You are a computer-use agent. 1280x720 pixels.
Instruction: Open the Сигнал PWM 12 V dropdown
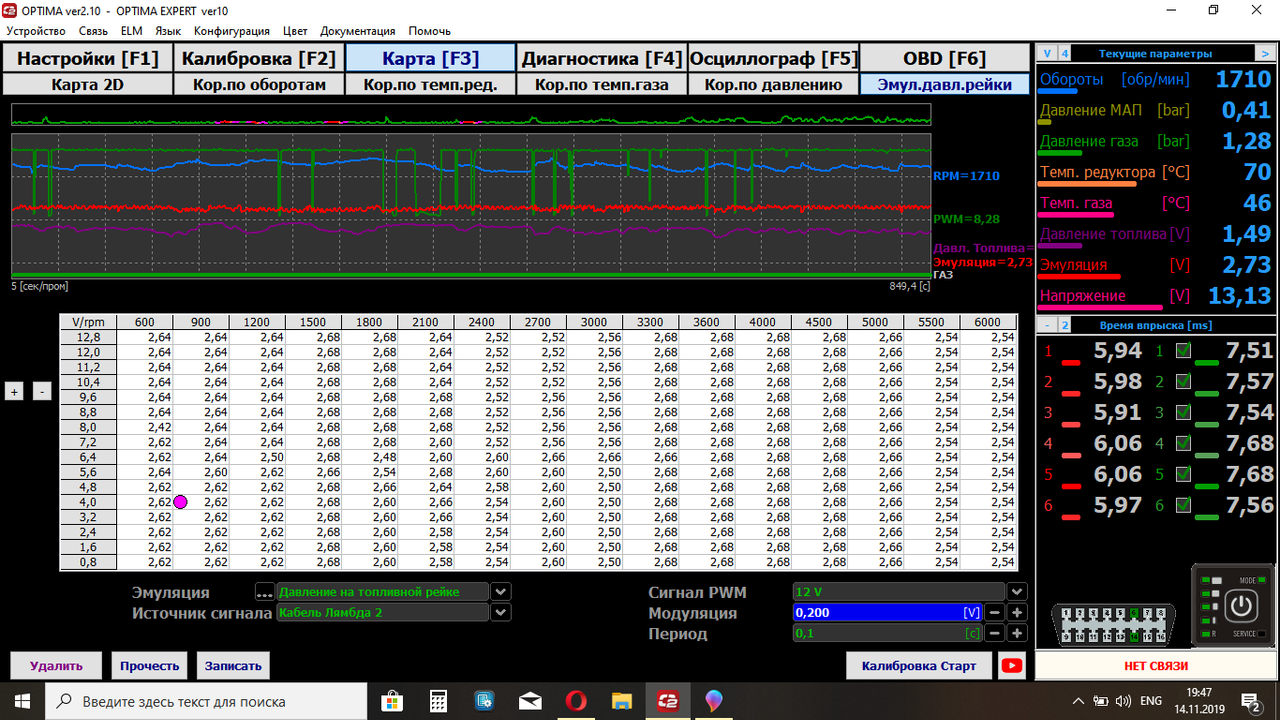1017,592
